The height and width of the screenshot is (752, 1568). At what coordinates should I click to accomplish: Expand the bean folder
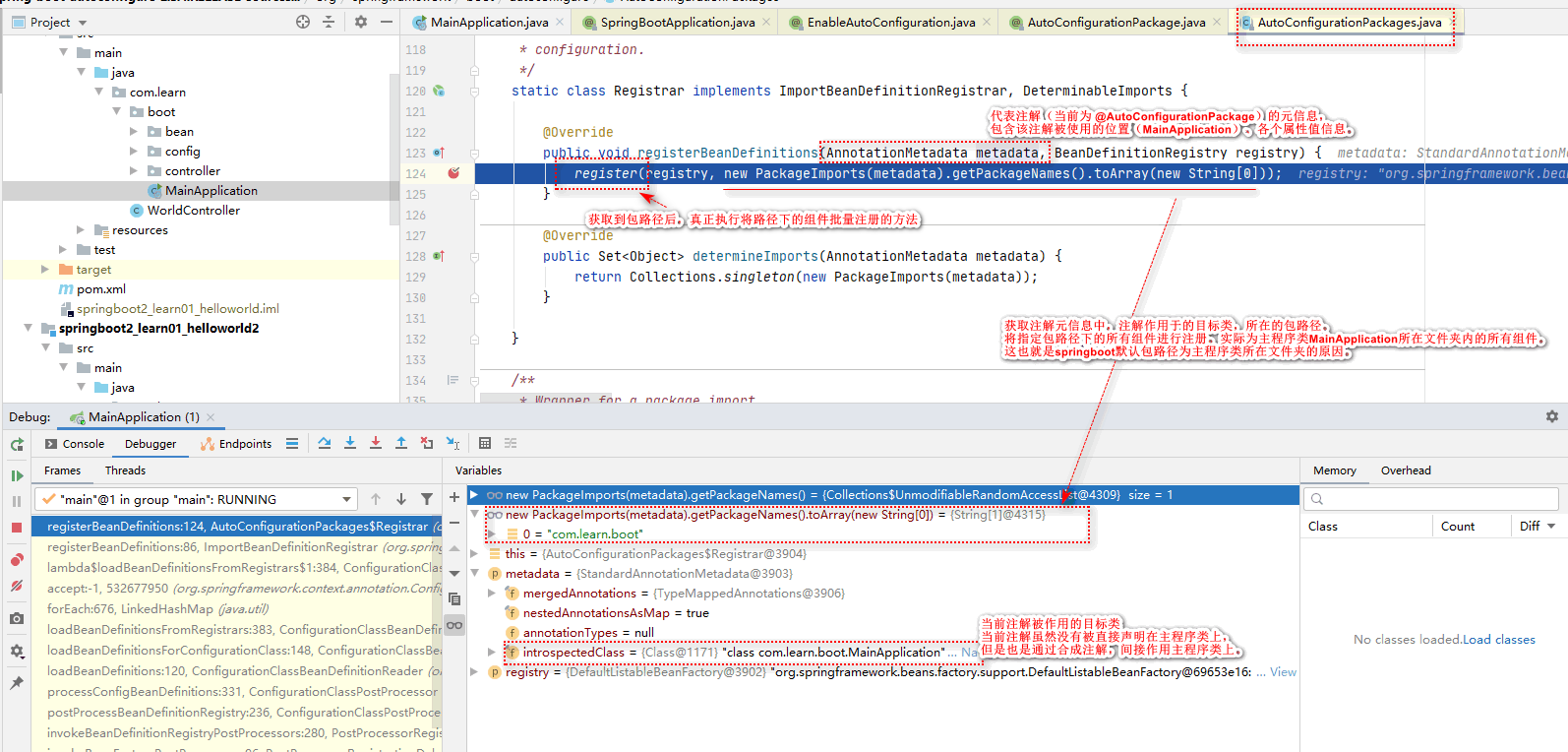pyautogui.click(x=134, y=131)
